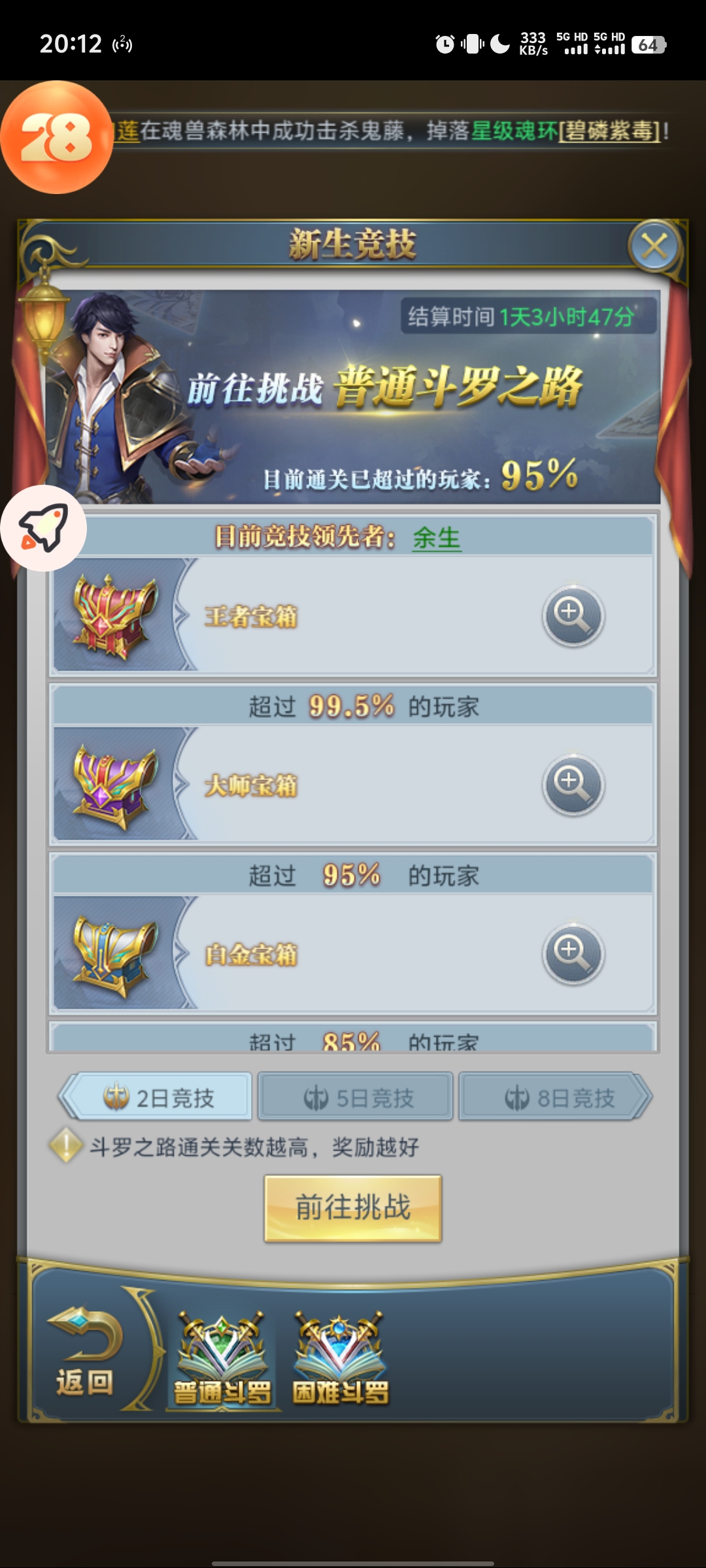Screen dimensions: 706x1568
Task: Tap the orange 28 badge bubble
Action: click(x=56, y=137)
